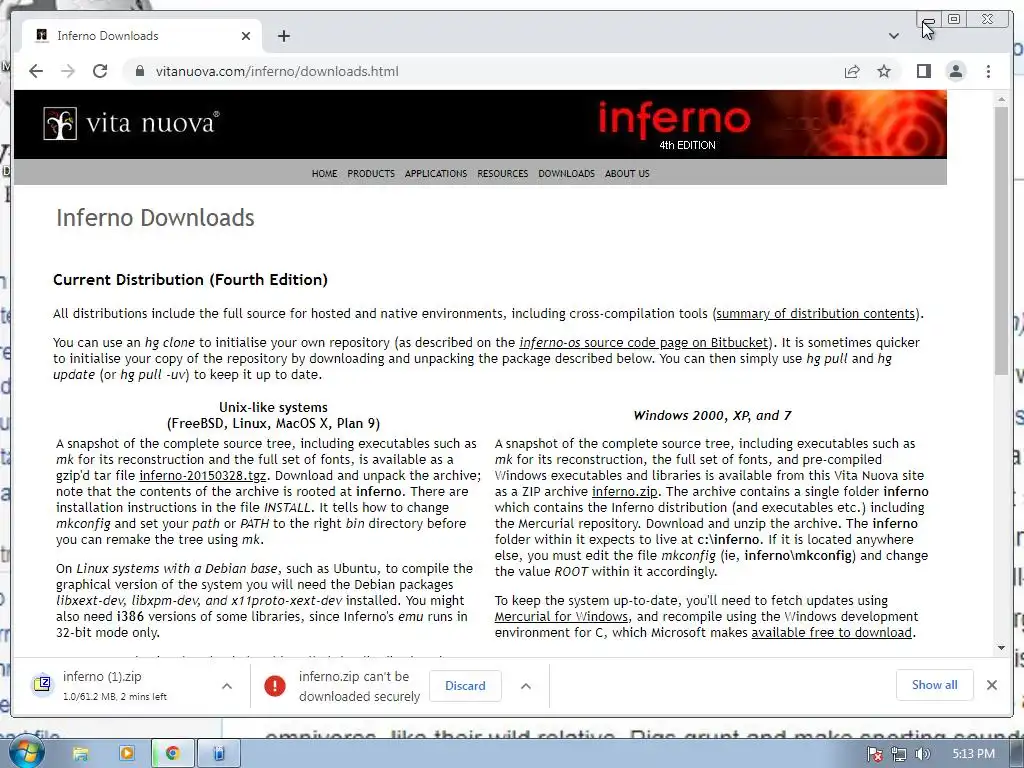Screen dimensions: 1024x768
Task: Click the red download warning icon
Action: coord(275,686)
